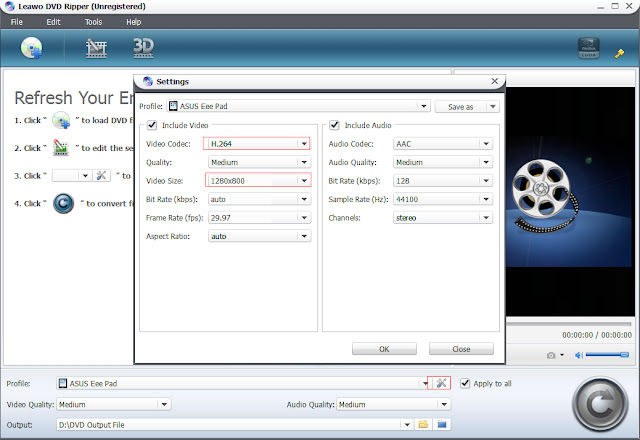Open the output folder icon
640x440 pixels.
tap(423, 424)
